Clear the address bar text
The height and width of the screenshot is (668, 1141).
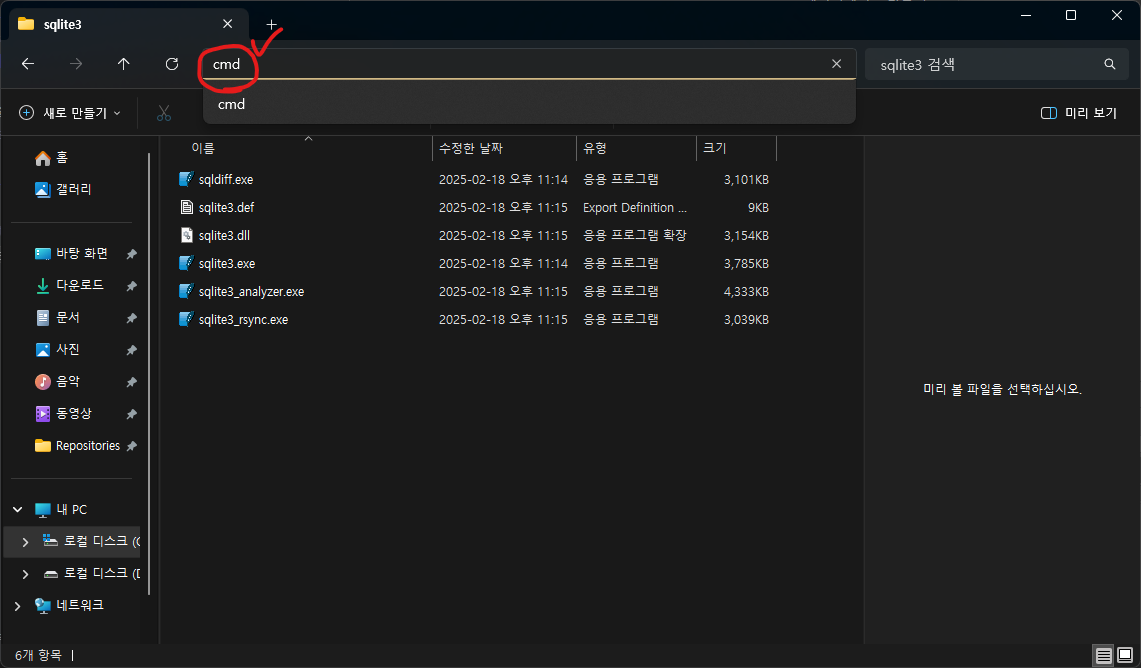point(836,64)
